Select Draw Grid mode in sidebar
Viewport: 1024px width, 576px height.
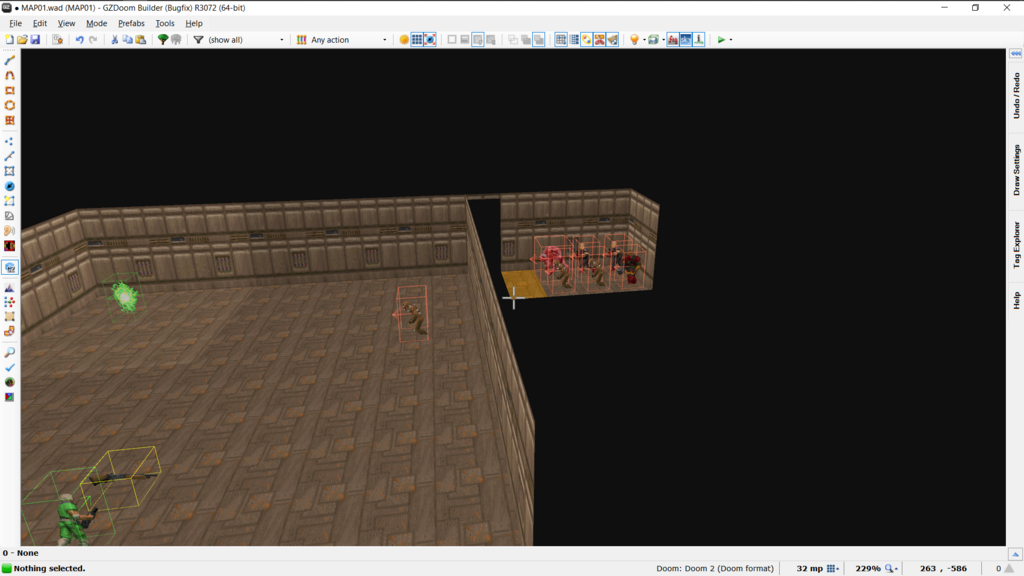(x=9, y=120)
